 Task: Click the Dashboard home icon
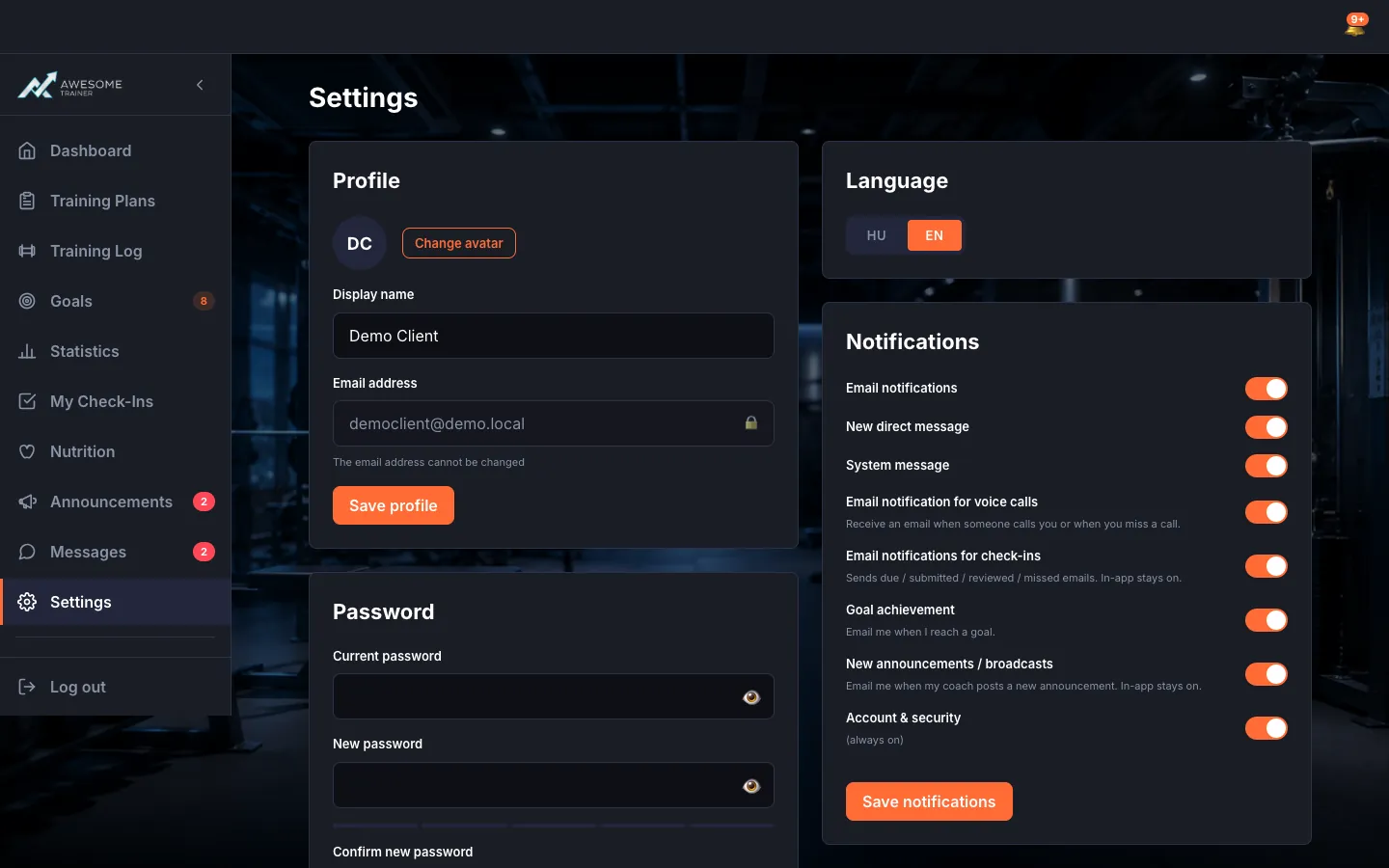pyautogui.click(x=27, y=150)
